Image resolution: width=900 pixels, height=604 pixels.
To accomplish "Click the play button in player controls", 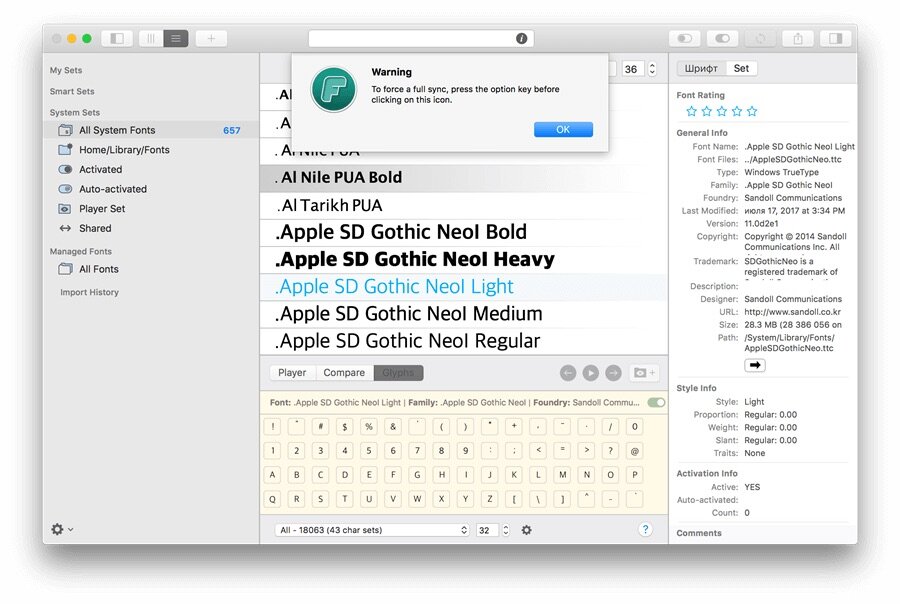I will [590, 373].
